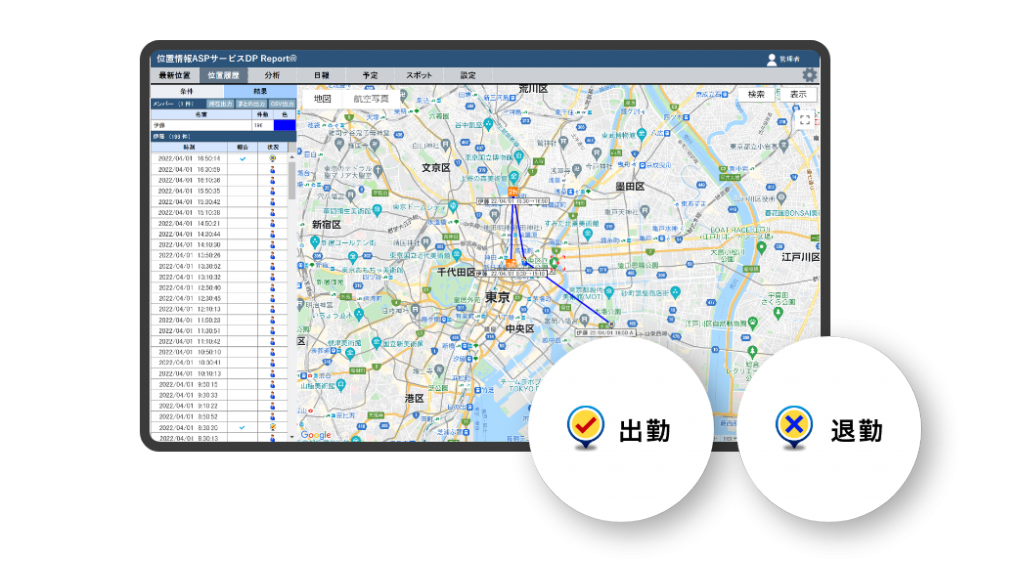Click the 検索 button on map
1024x563 pixels.
pos(756,95)
